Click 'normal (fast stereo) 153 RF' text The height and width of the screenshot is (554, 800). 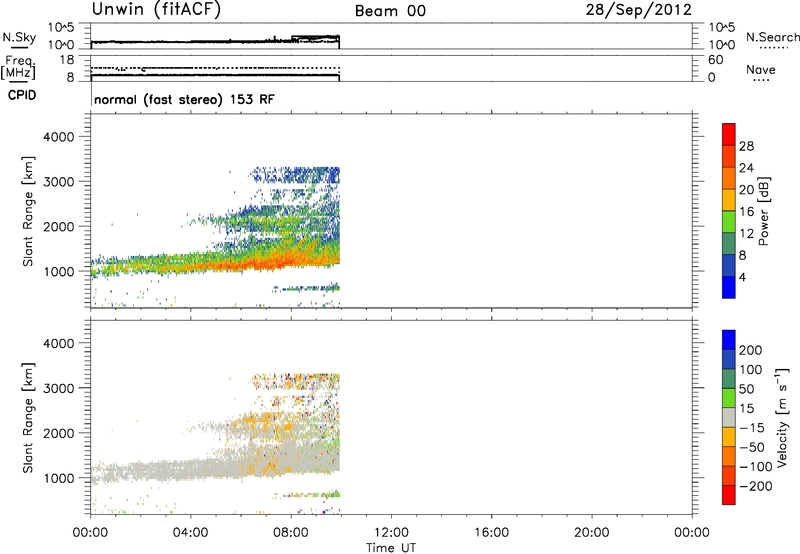[x=184, y=99]
